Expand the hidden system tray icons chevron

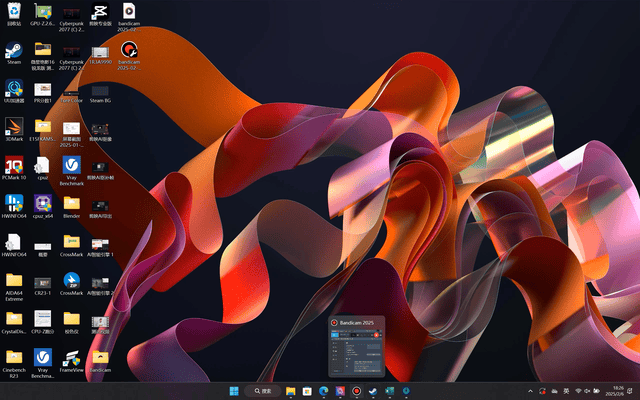530,391
